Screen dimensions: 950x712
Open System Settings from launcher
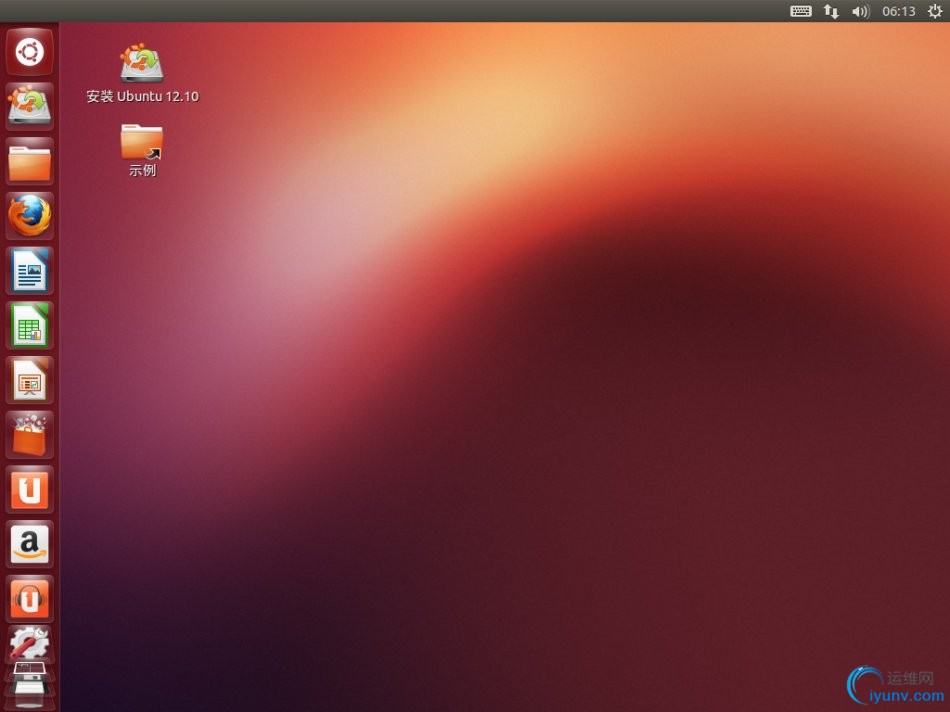tap(30, 644)
